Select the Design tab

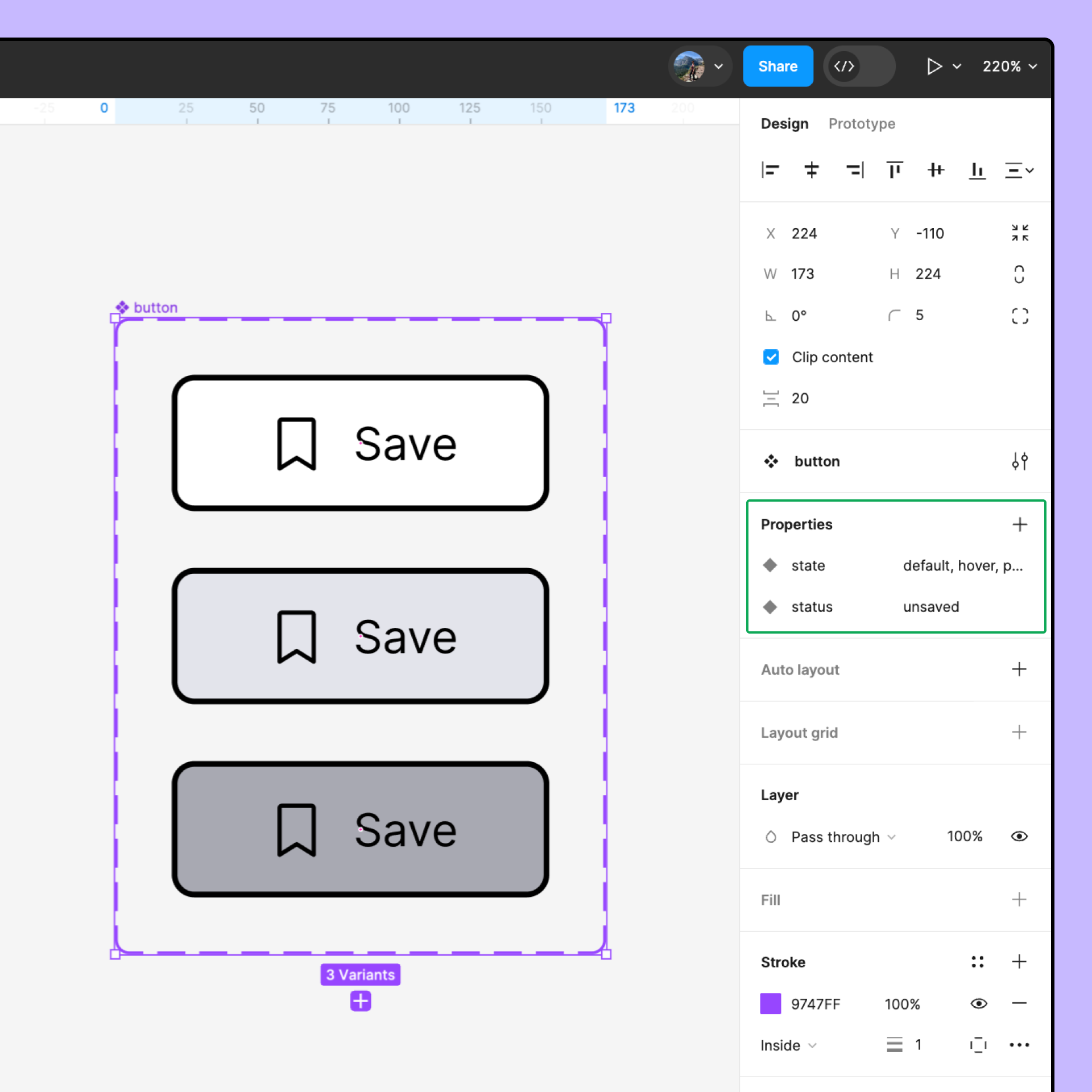tap(784, 124)
